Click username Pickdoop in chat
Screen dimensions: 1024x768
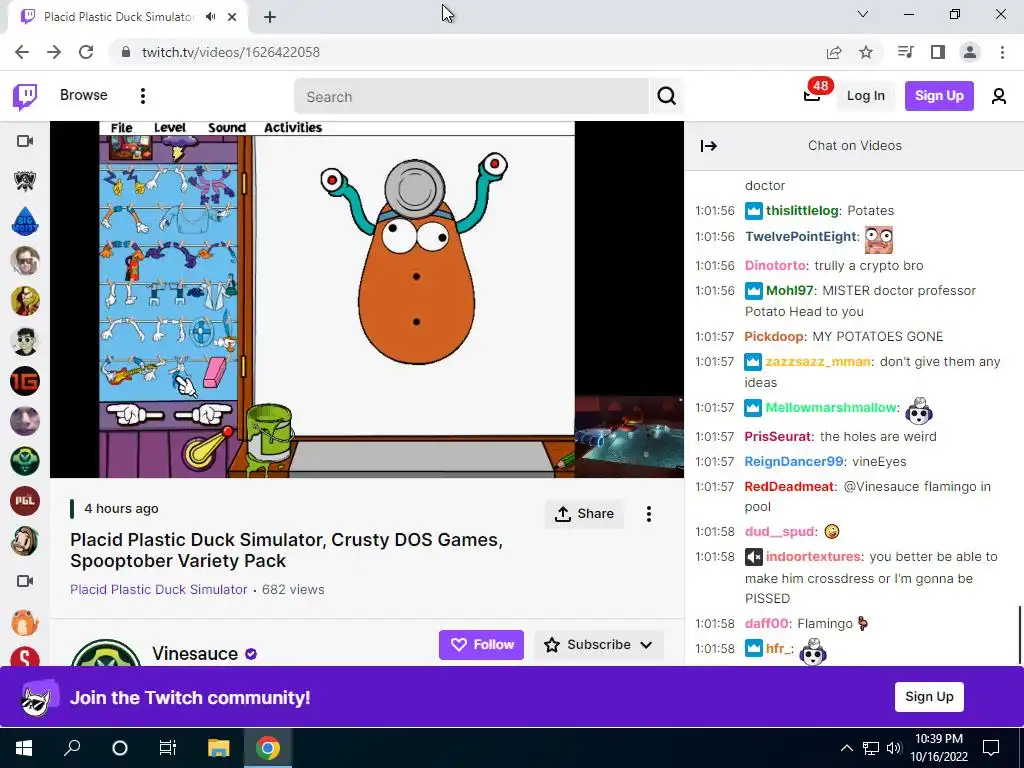(774, 337)
